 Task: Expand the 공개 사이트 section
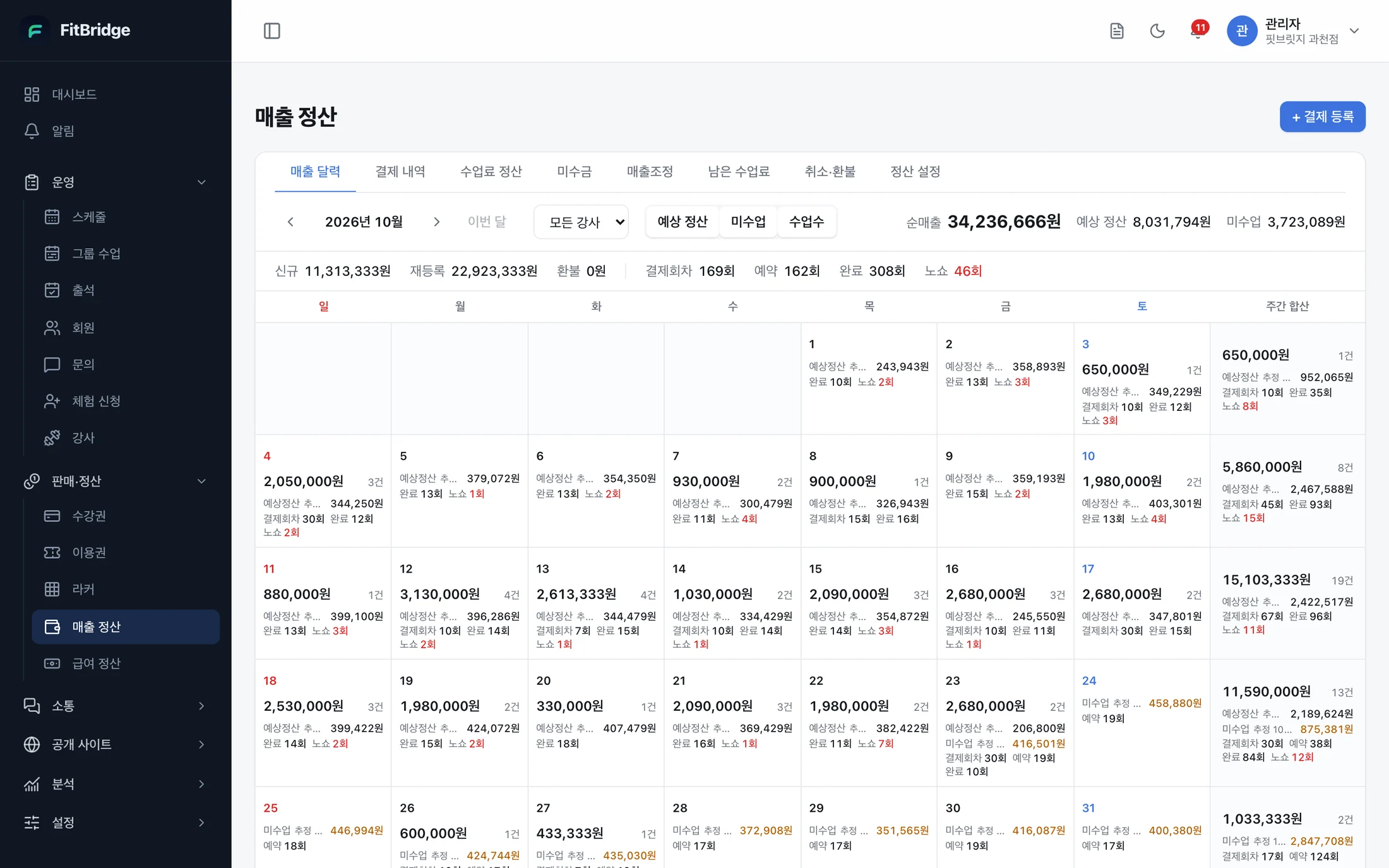click(116, 744)
